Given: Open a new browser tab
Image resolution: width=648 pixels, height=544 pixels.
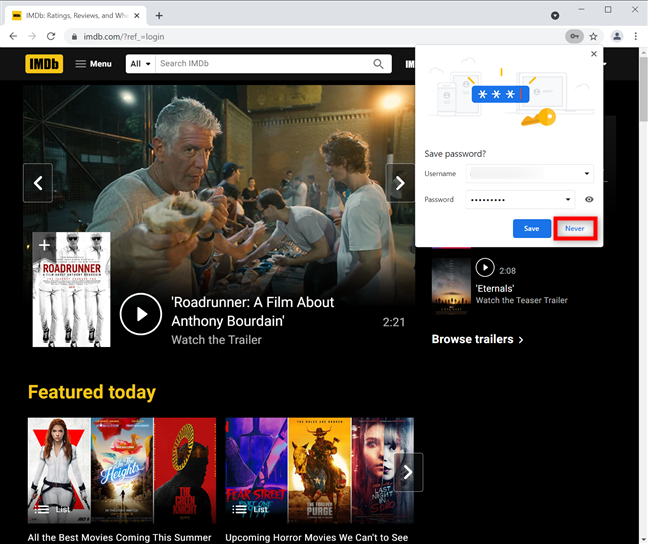Looking at the screenshot, I should 159,15.
